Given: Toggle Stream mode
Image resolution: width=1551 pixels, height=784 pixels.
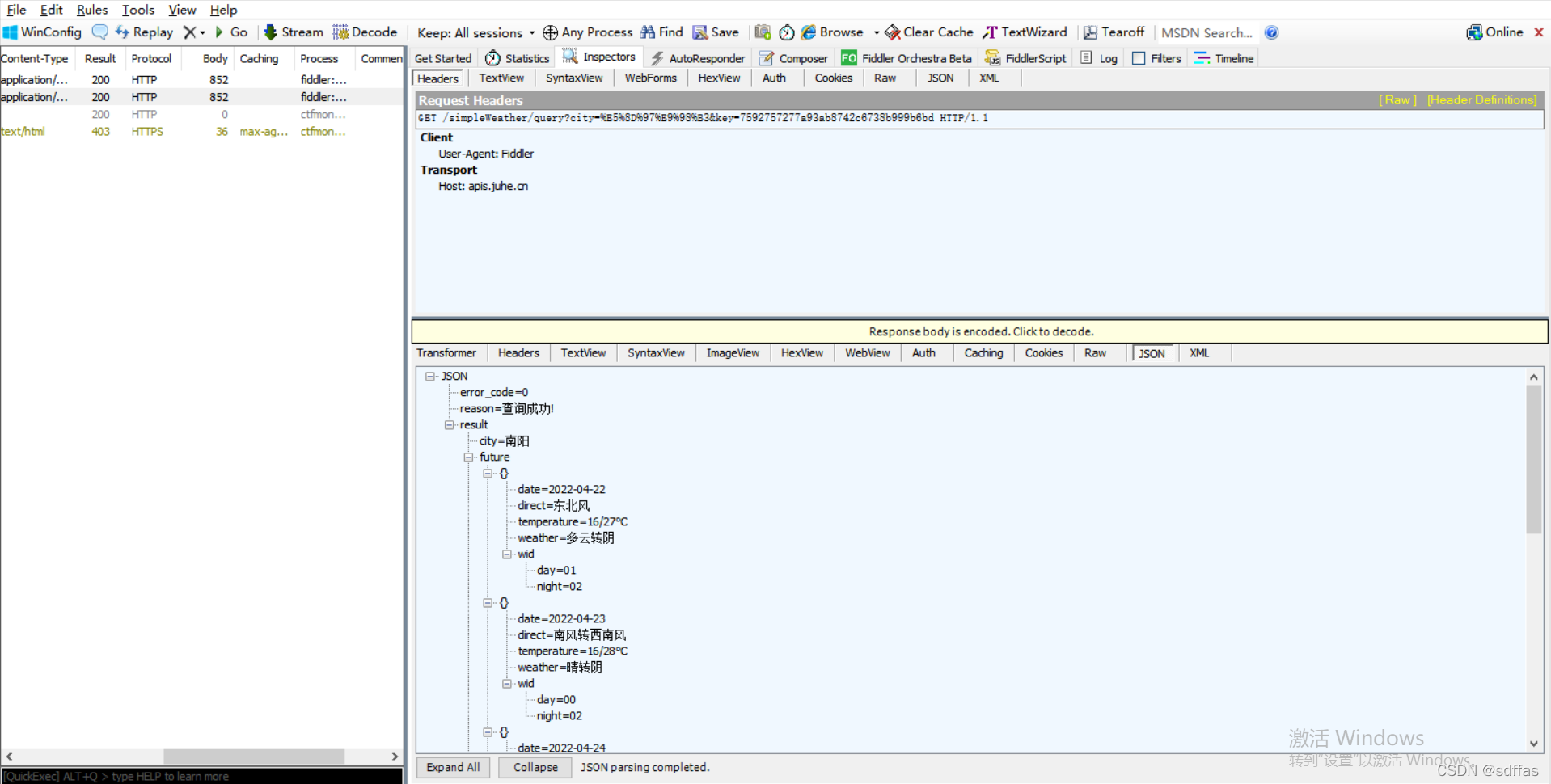Looking at the screenshot, I should tap(294, 32).
